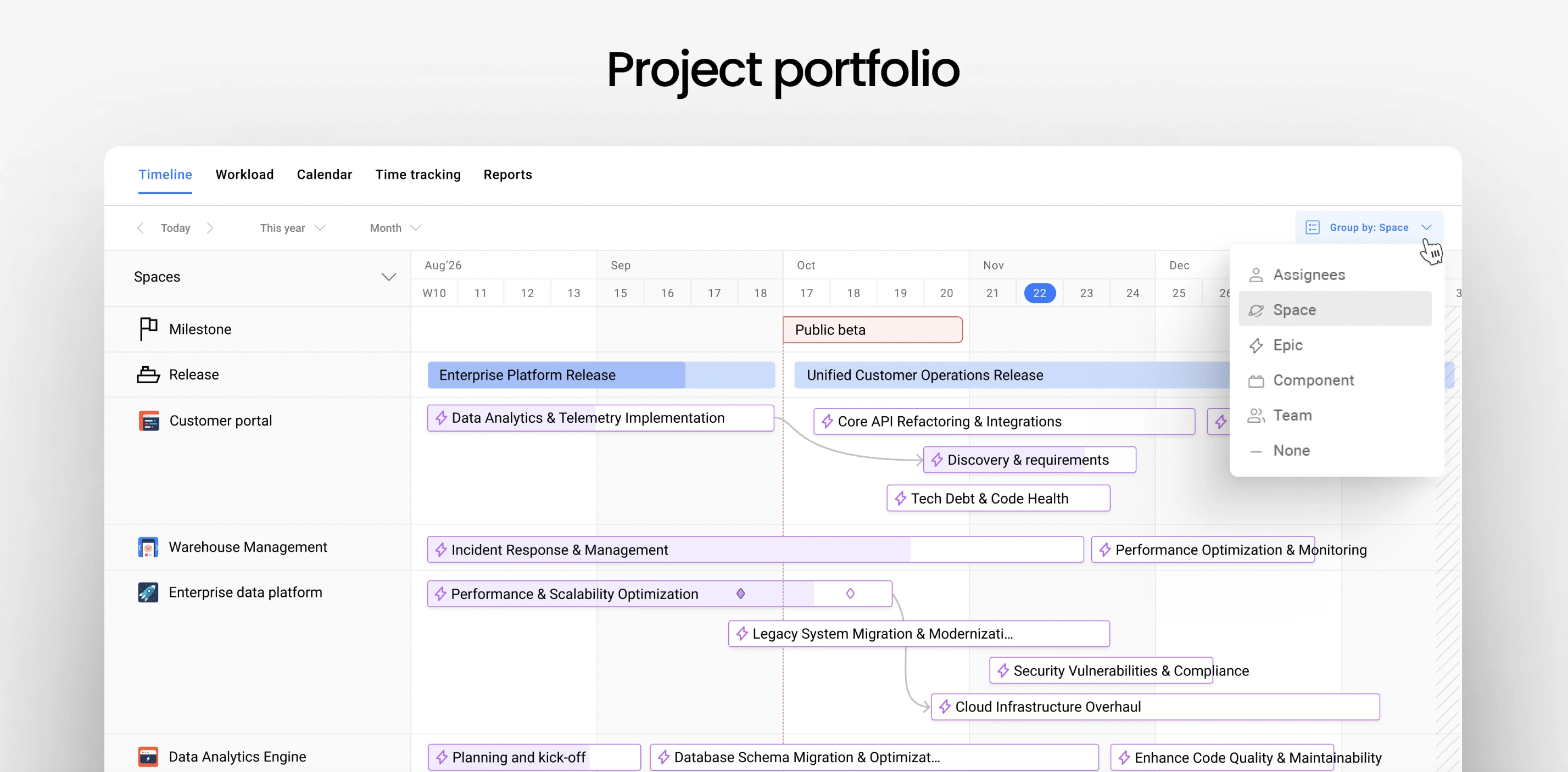The width and height of the screenshot is (1568, 772).
Task: Open the Group by: Space dropdown
Action: click(1368, 227)
